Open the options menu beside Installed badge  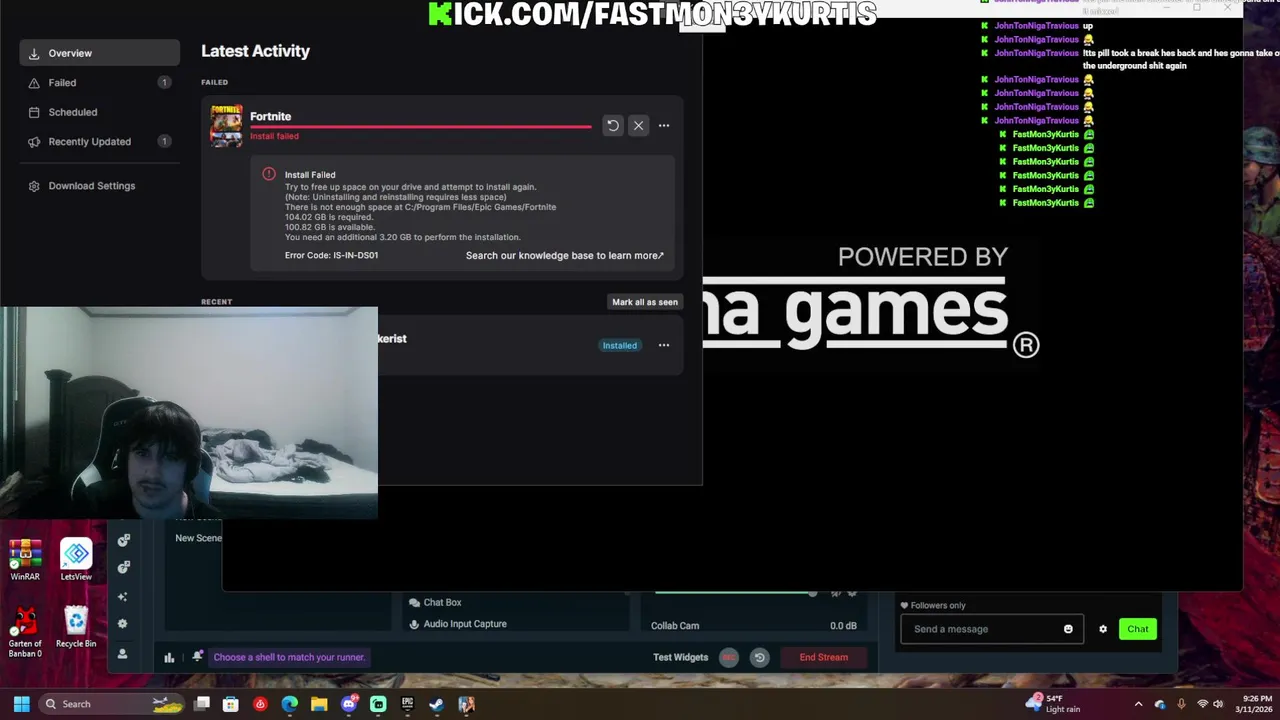click(x=664, y=345)
